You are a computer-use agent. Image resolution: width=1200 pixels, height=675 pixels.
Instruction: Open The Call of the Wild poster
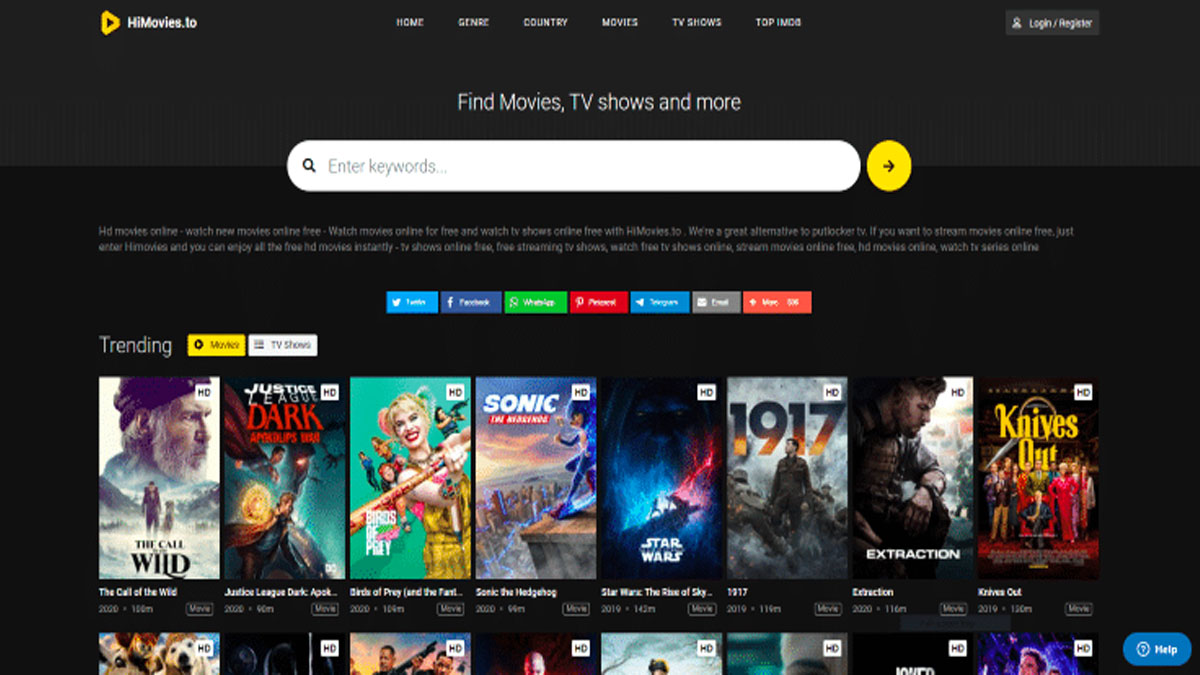pyautogui.click(x=159, y=478)
